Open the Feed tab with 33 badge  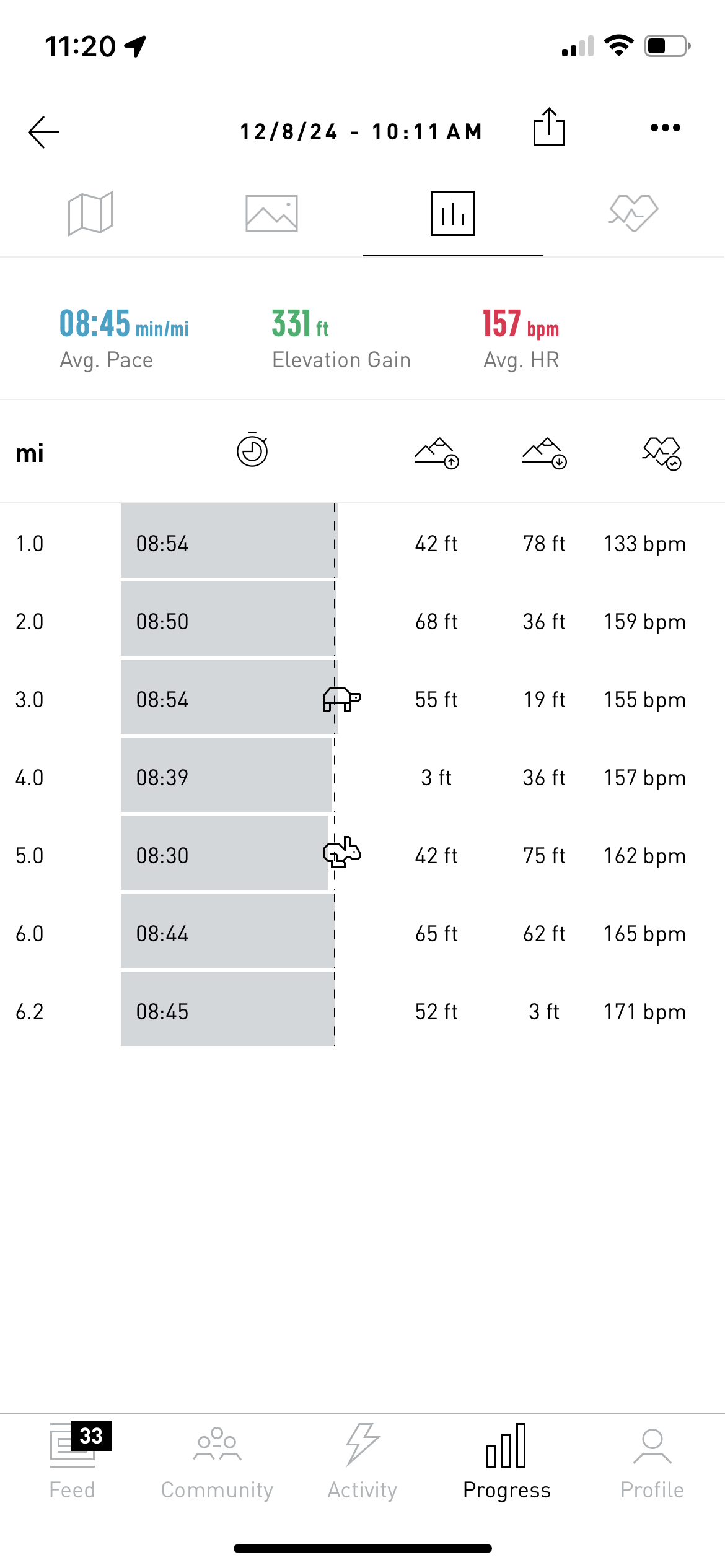72,1461
